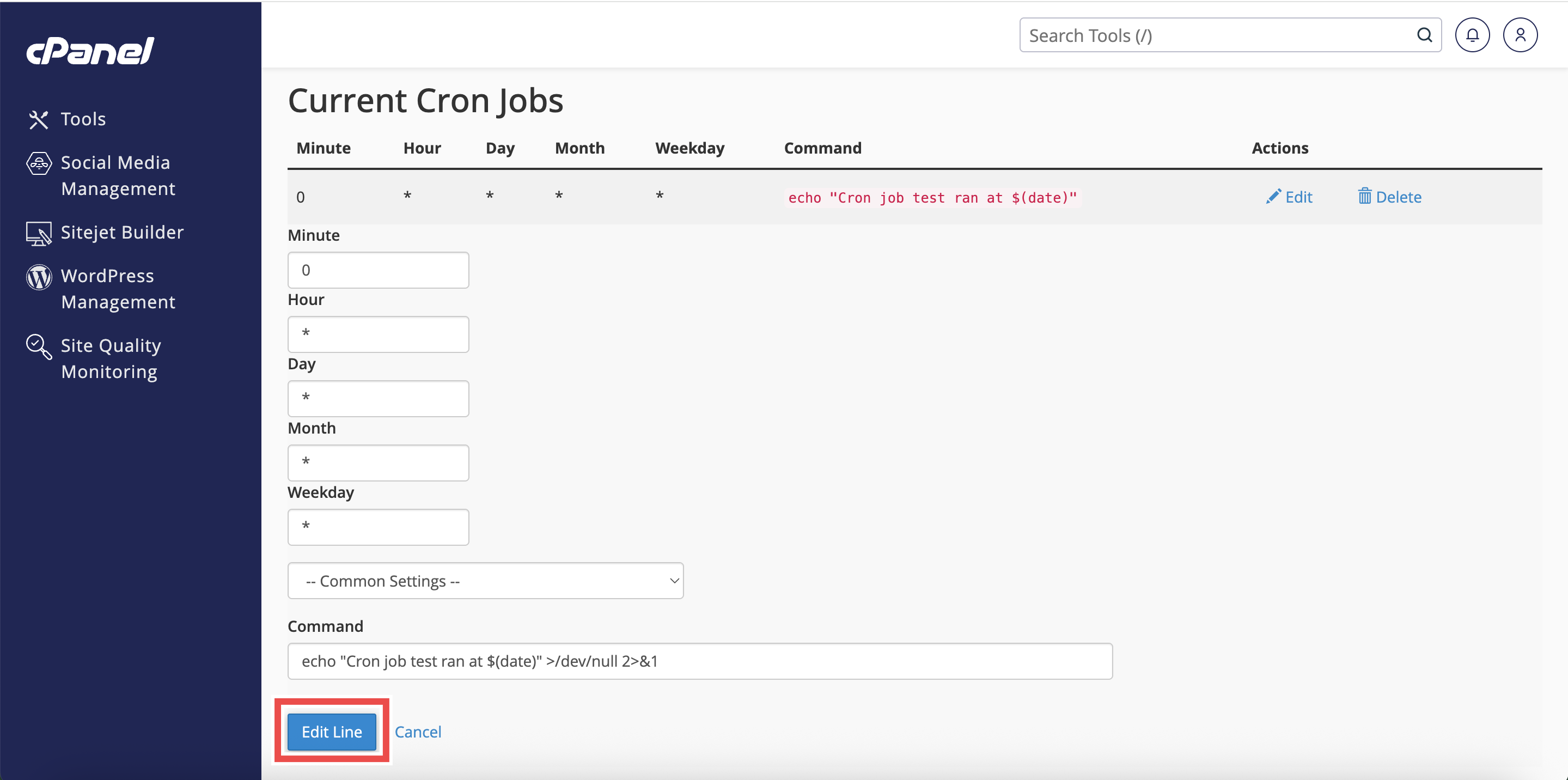Cancel the cron job edit

coord(418,732)
